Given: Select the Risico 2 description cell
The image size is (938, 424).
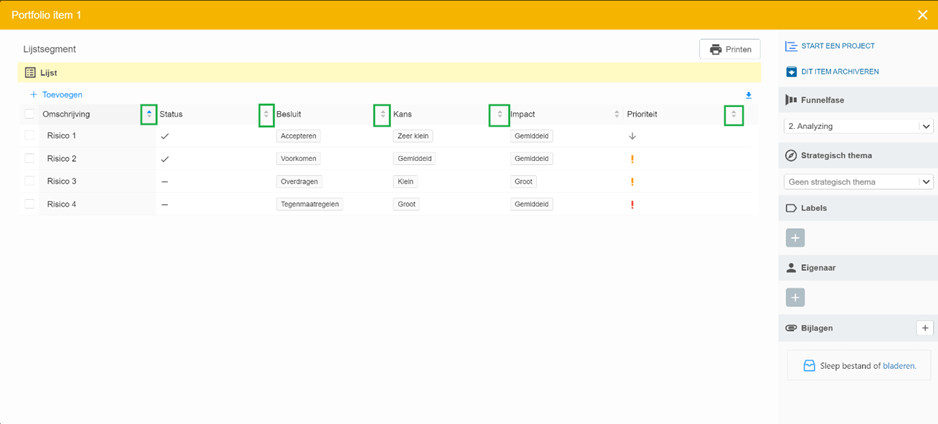Looking at the screenshot, I should (x=98, y=159).
